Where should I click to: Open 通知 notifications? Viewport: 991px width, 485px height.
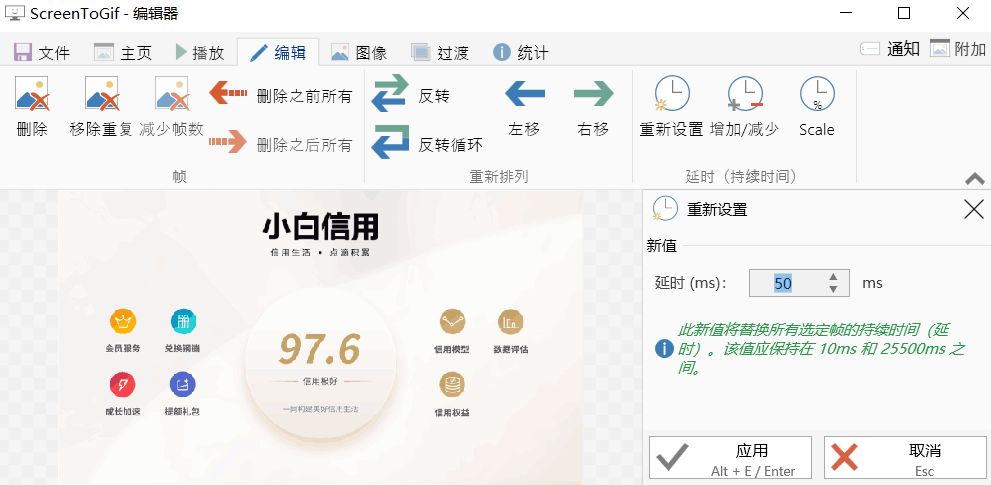[890, 49]
